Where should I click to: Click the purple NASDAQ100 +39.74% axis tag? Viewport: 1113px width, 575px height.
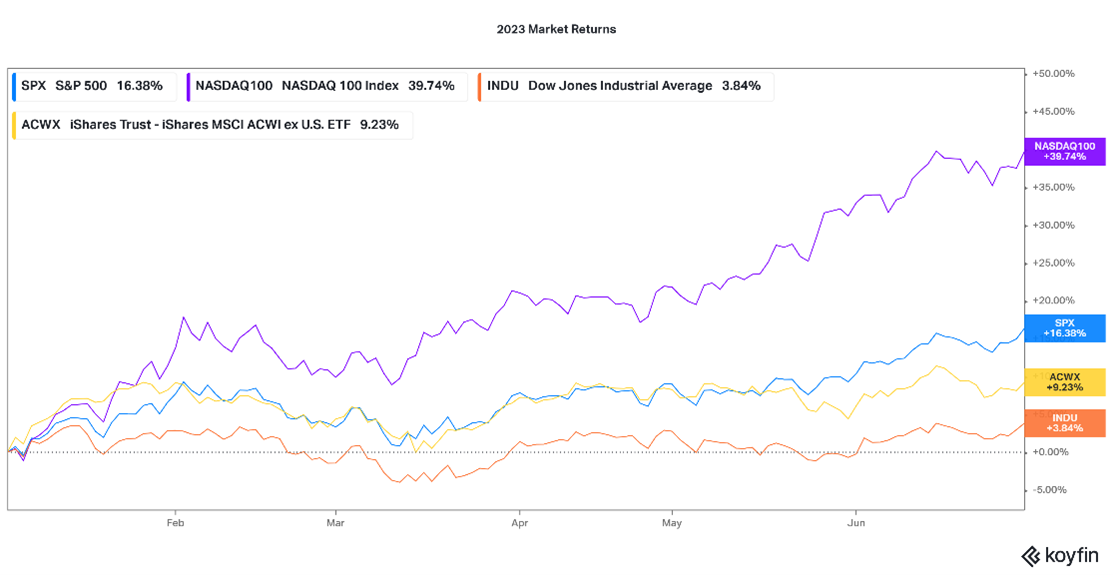1064,151
